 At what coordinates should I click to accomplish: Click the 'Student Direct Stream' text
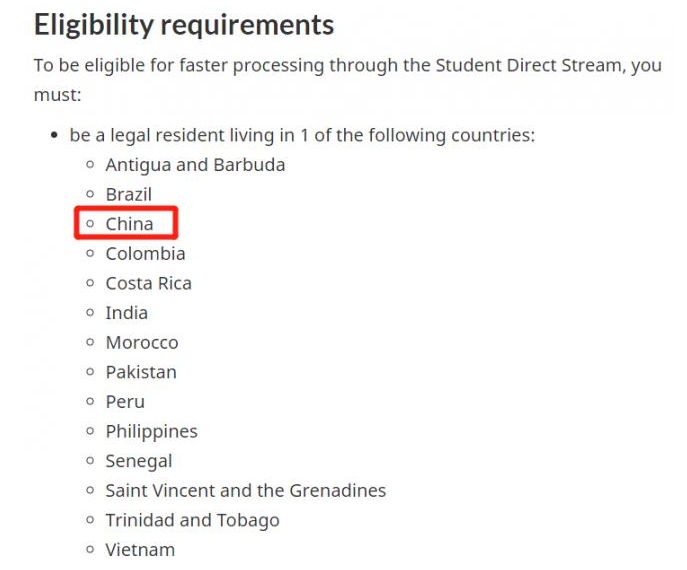pyautogui.click(x=528, y=65)
